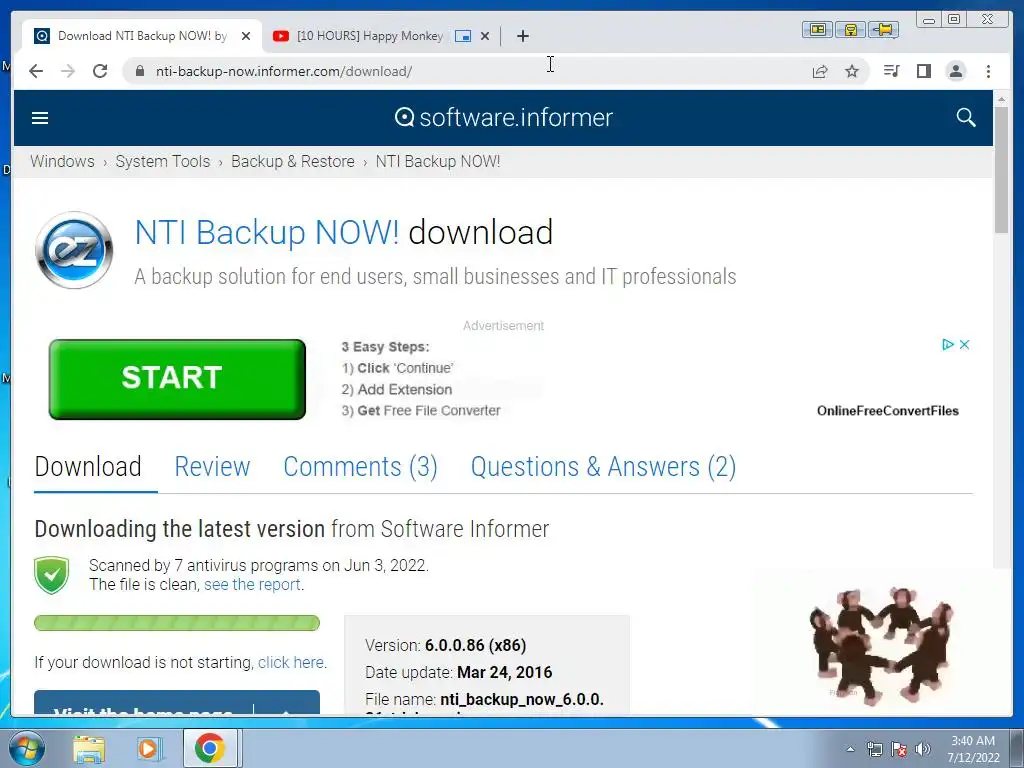Close the NTI Backup NOW tab
The height and width of the screenshot is (768, 1024).
pos(246,36)
